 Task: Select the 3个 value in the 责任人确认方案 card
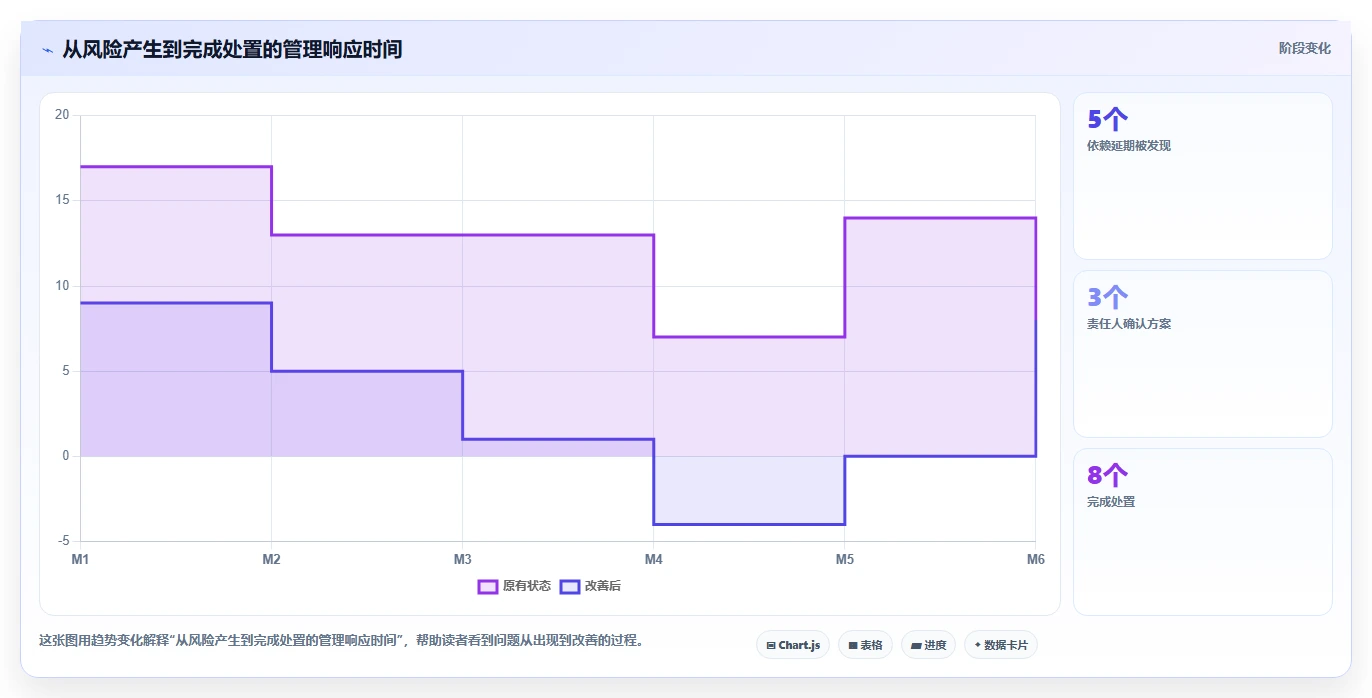(x=1107, y=298)
